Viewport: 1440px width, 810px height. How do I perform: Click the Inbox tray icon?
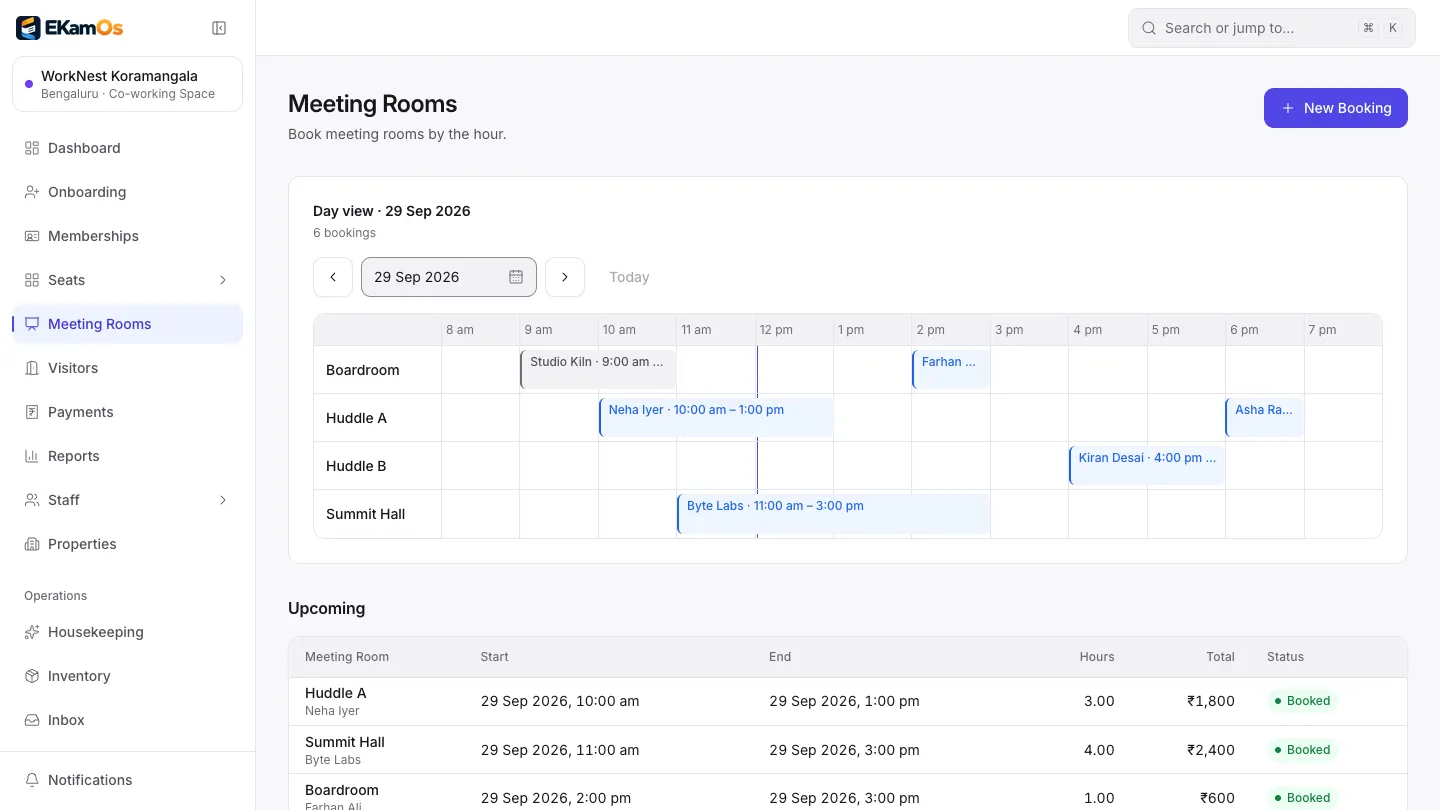[32, 720]
